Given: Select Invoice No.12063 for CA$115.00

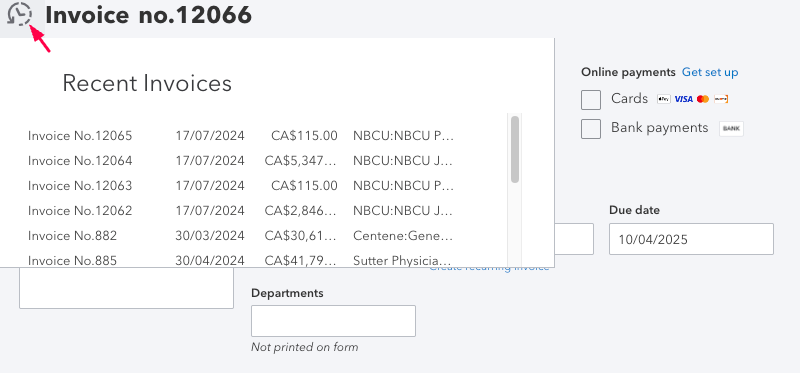Looking at the screenshot, I should pos(241,186).
